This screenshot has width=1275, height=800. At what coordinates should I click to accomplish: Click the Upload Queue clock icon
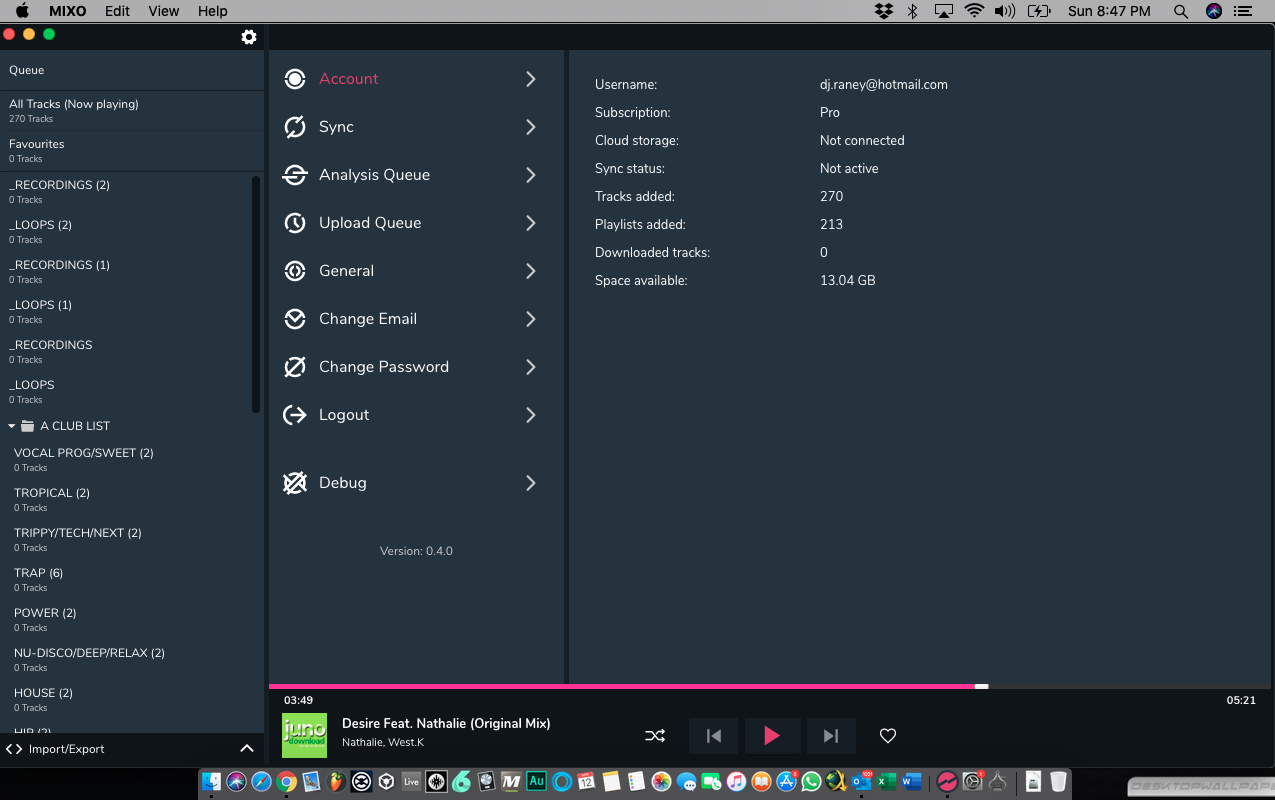coord(294,223)
